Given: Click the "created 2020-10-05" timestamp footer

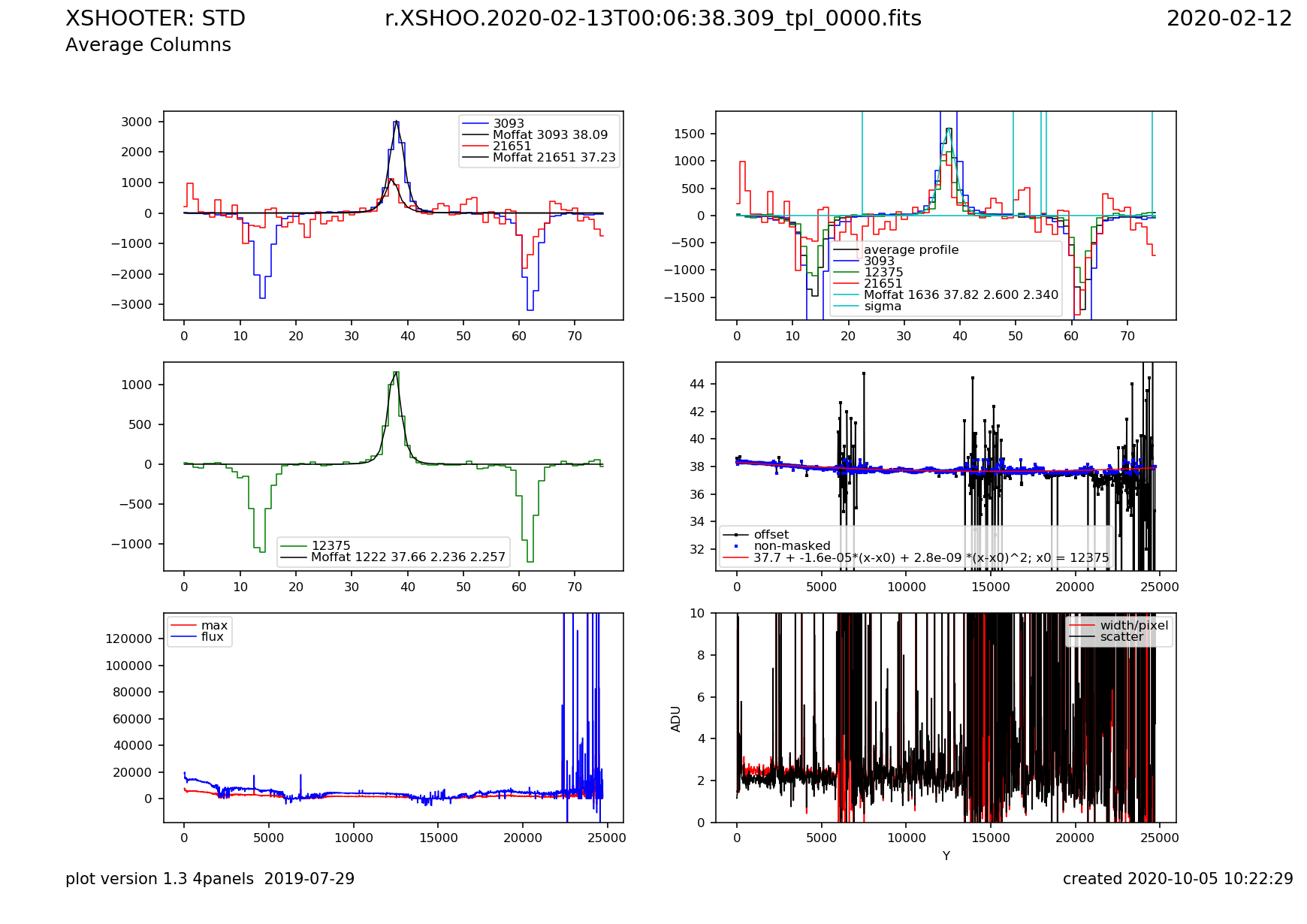Looking at the screenshot, I should (1177, 879).
